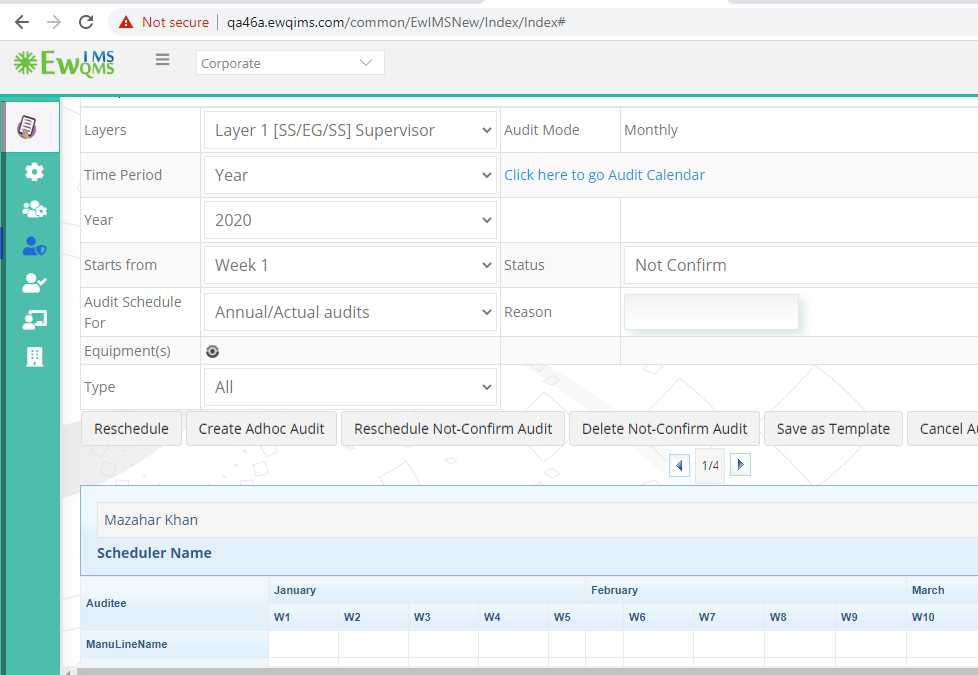Viewport: 978px width, 675px height.
Task: Toggle the hamburger menu icon
Action: 163,59
